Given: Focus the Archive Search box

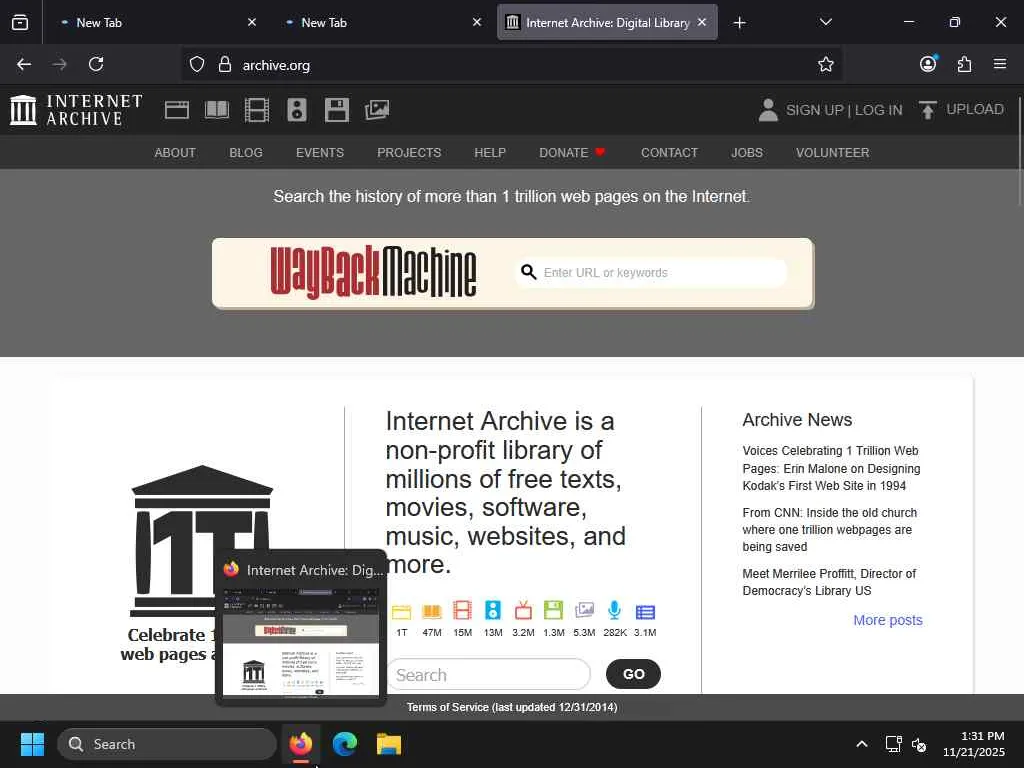Looking at the screenshot, I should click(488, 674).
